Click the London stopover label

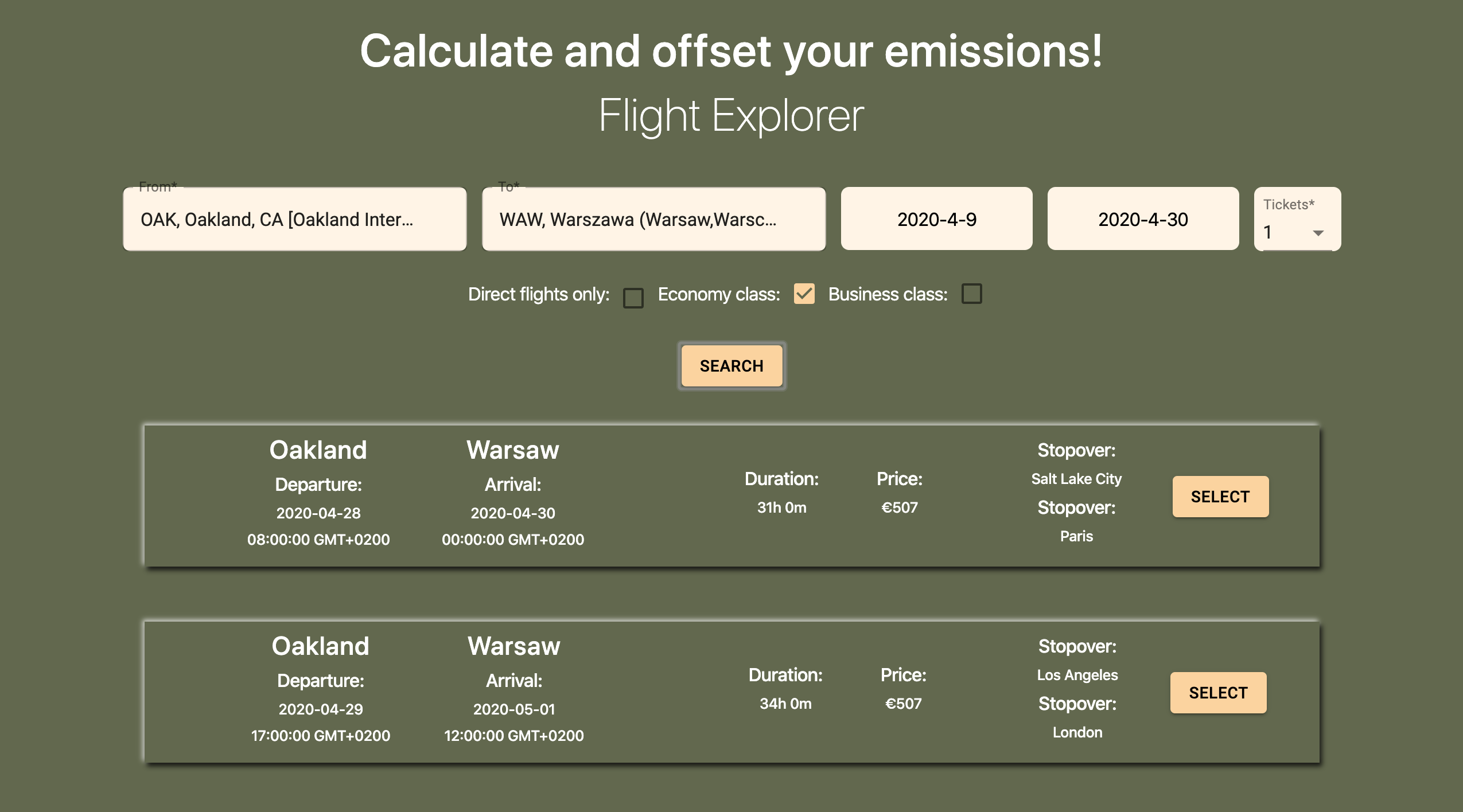tap(1077, 732)
